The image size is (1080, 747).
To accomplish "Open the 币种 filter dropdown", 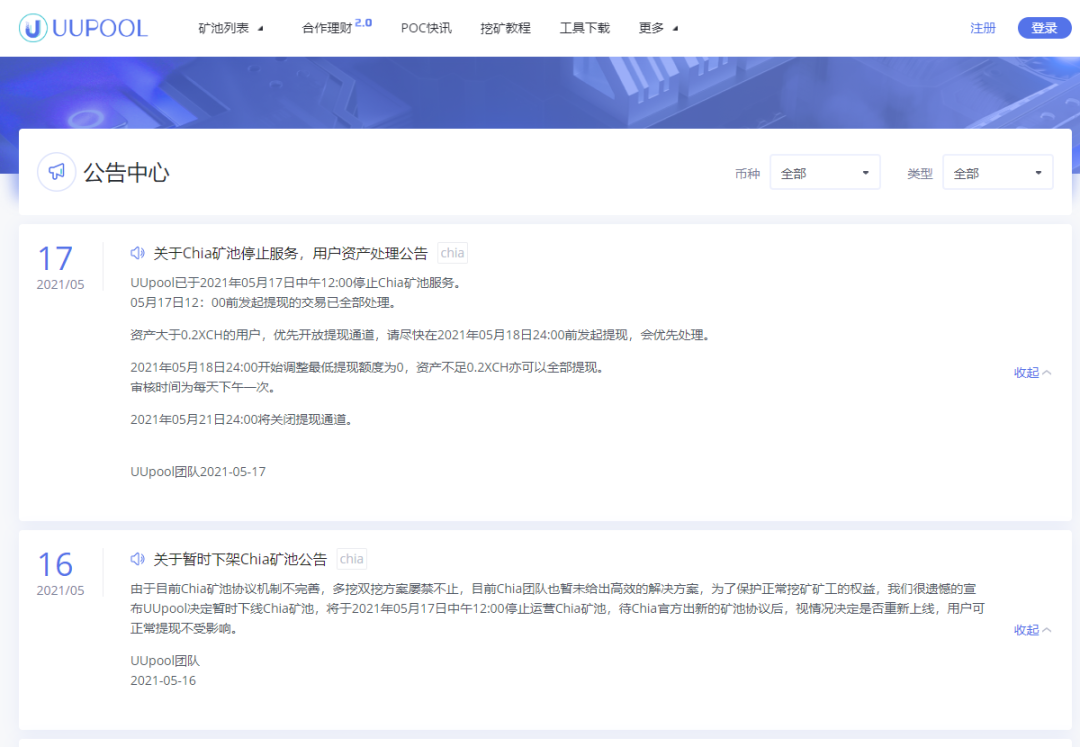I will [x=824, y=171].
